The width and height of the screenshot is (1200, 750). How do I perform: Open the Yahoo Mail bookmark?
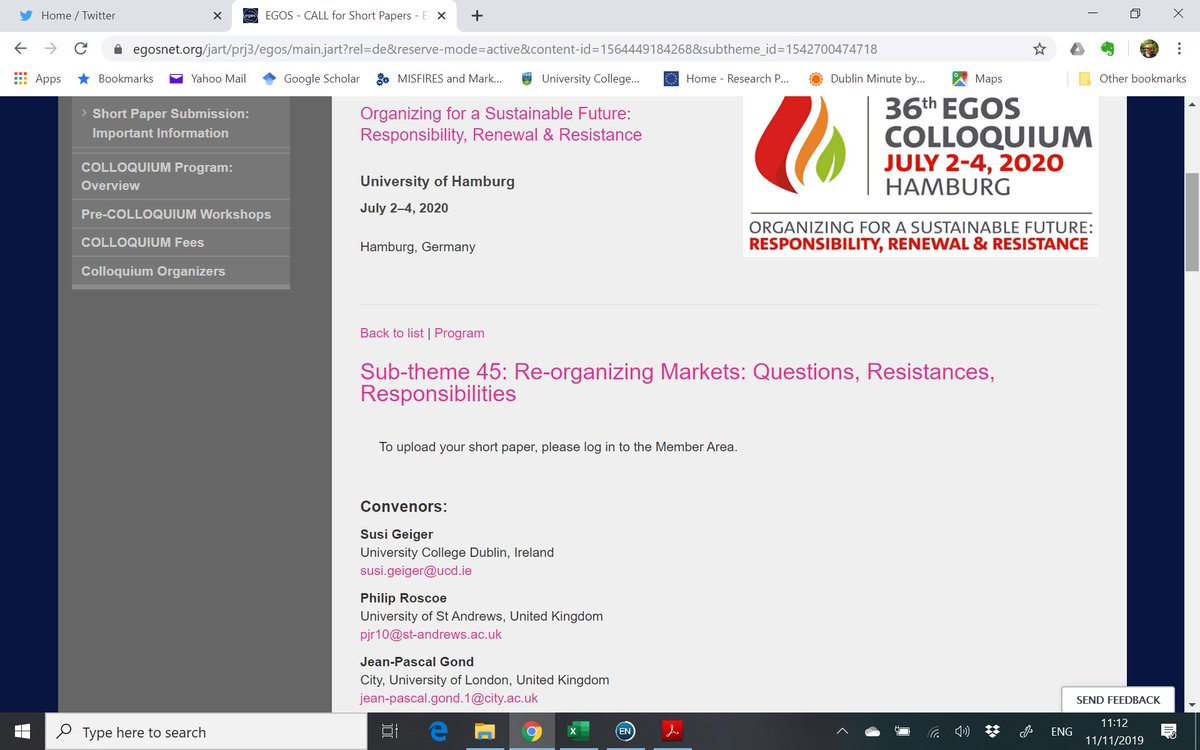[x=207, y=78]
